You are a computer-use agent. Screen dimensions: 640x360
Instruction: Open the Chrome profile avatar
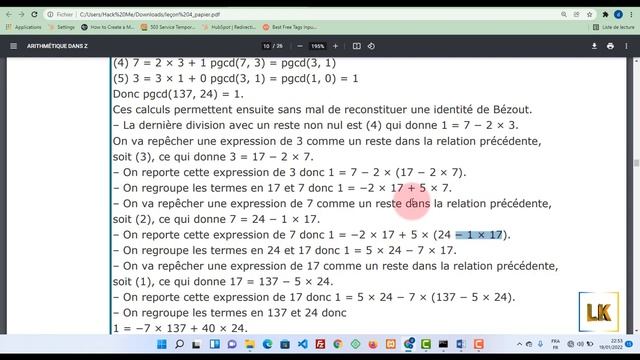point(618,14)
